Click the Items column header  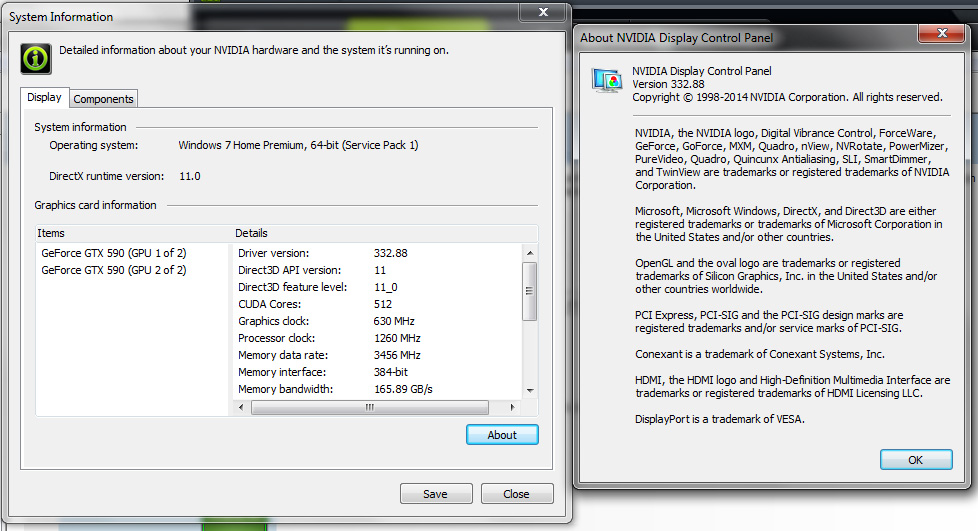134,233
